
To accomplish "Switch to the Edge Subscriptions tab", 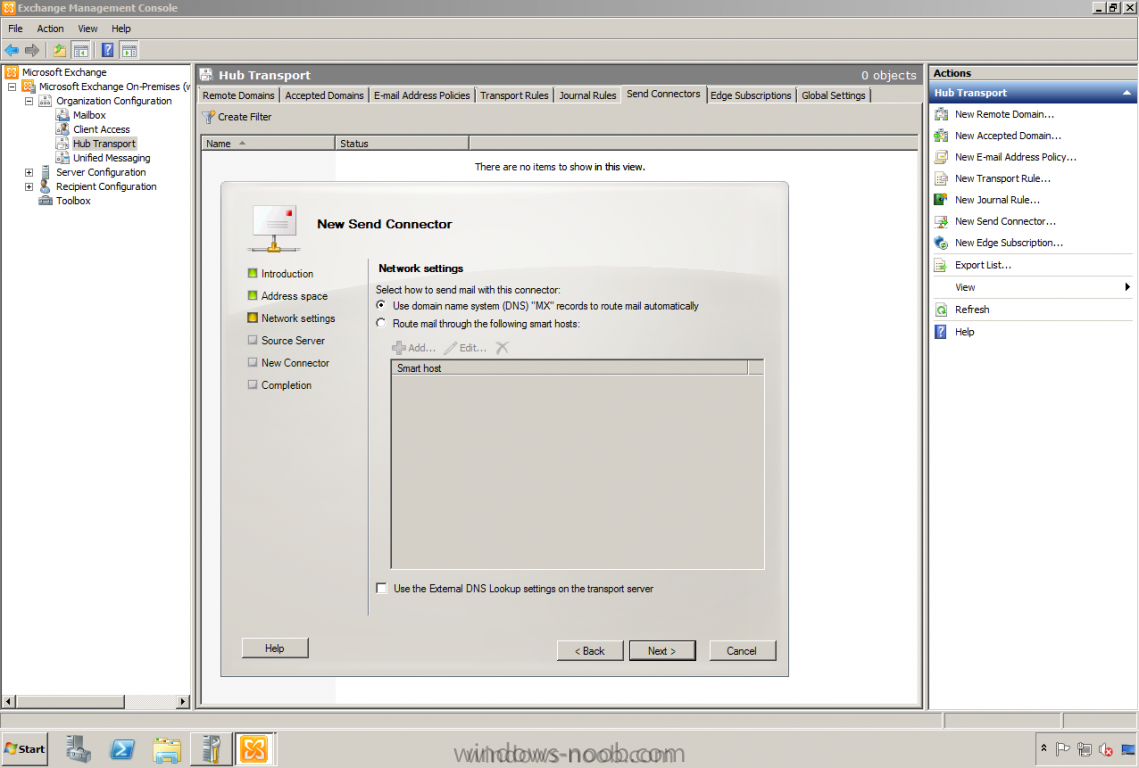I will [750, 95].
